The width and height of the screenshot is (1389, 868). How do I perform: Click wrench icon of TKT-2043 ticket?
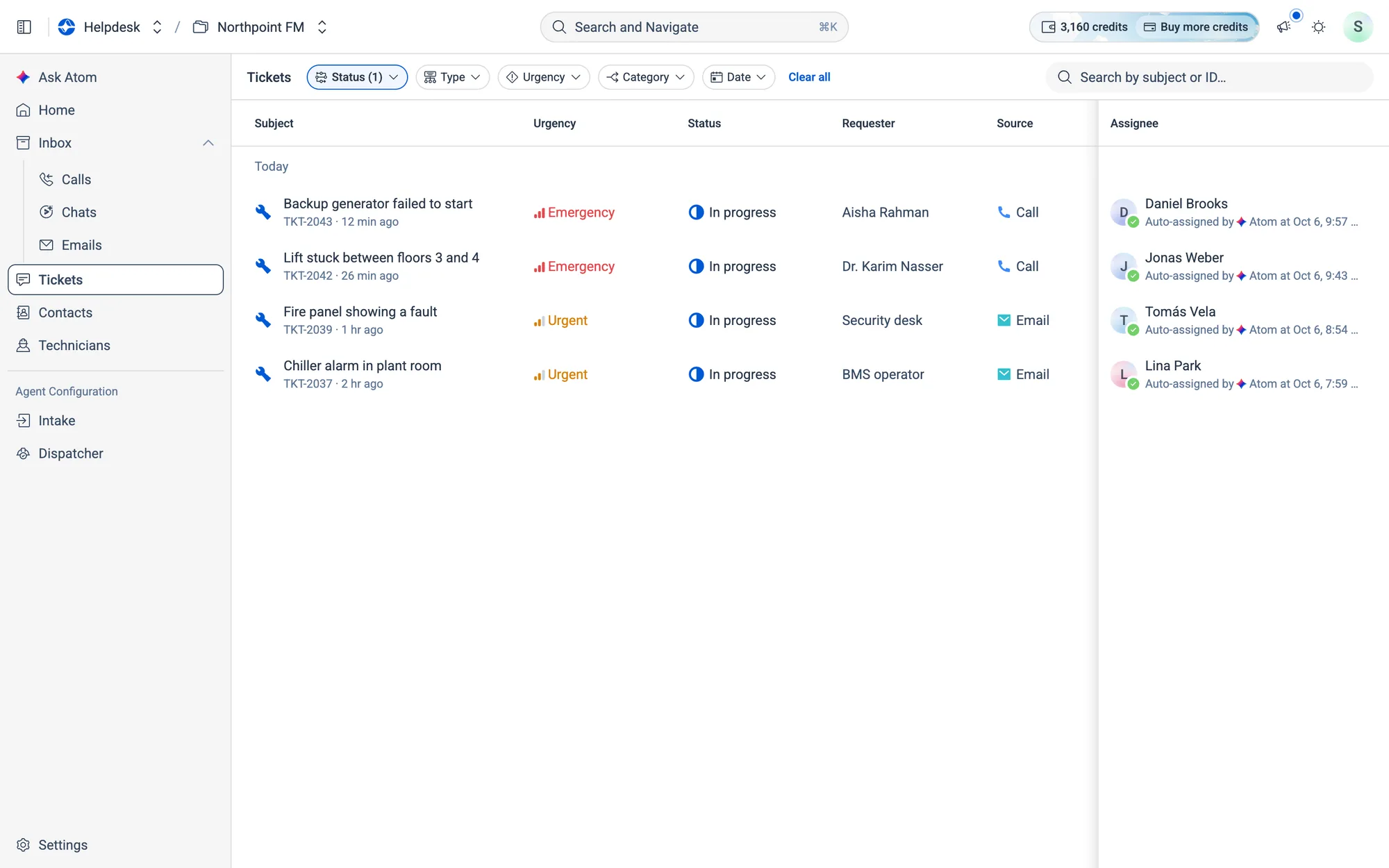coord(263,212)
